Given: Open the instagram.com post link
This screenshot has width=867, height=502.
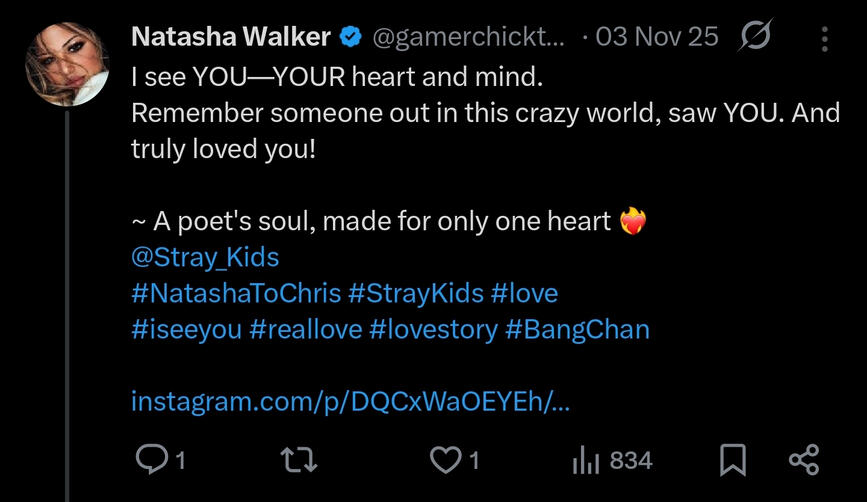Looking at the screenshot, I should (x=351, y=401).
